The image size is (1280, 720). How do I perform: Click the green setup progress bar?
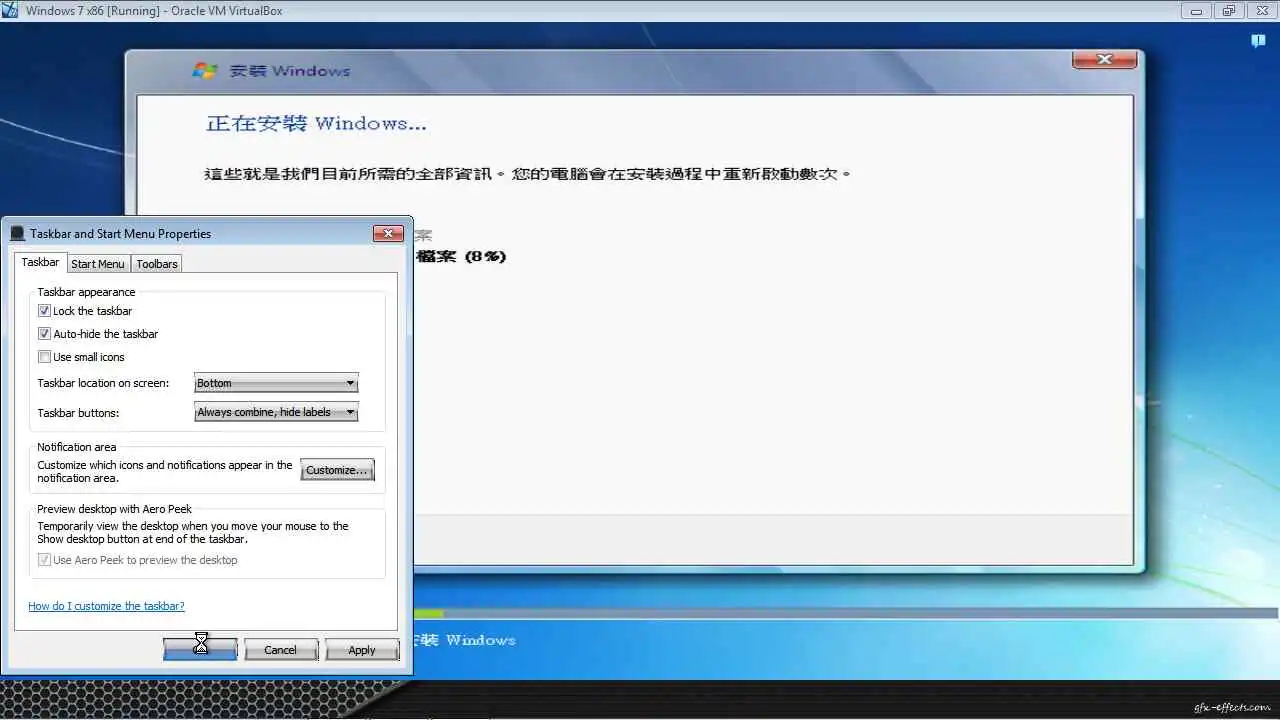tap(428, 613)
